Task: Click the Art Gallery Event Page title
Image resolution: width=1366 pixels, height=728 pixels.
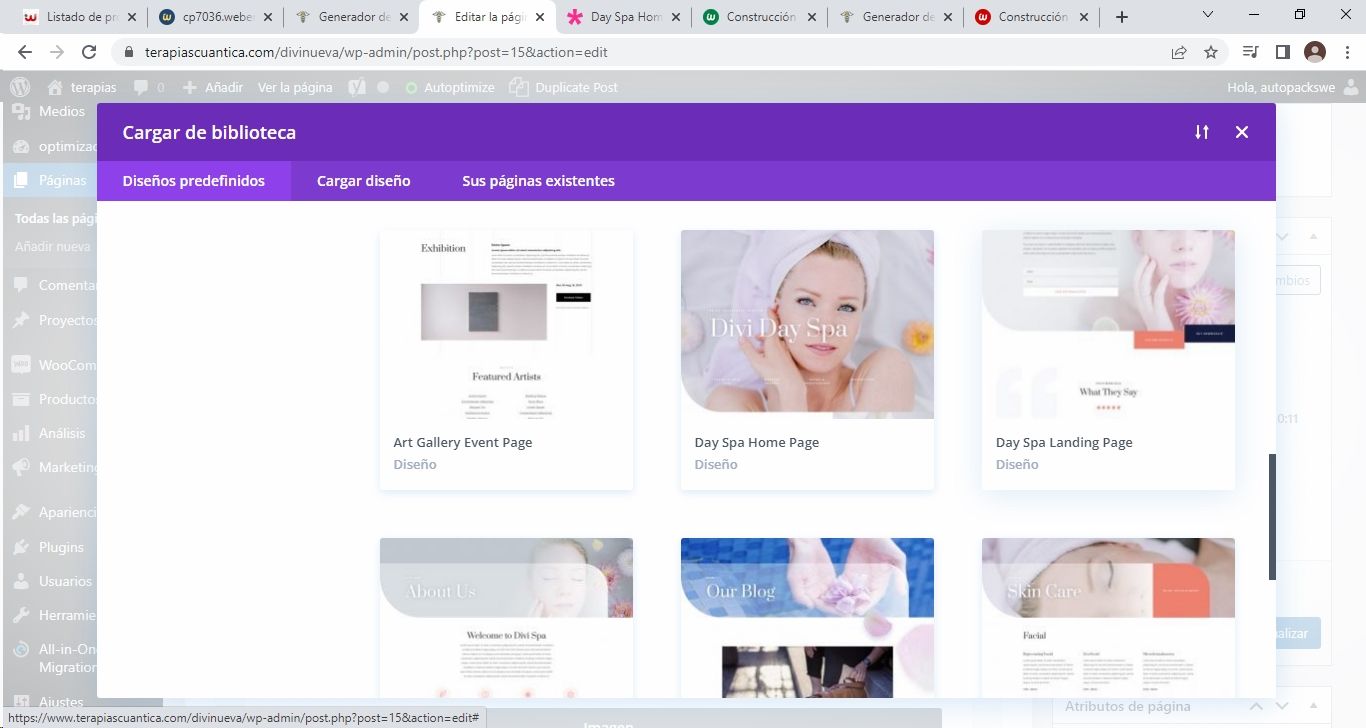Action: pos(463,442)
